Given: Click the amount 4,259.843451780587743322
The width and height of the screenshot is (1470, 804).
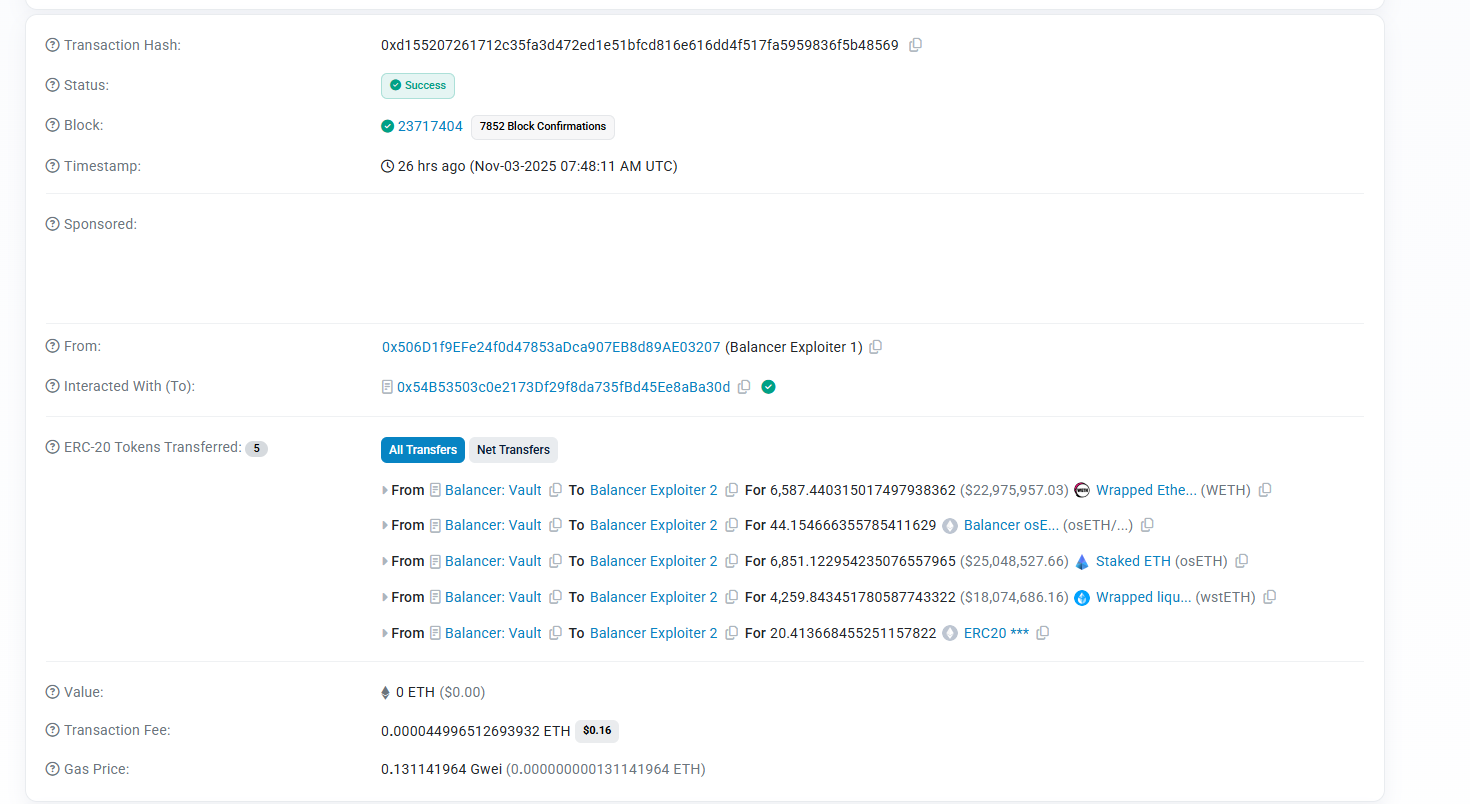Looking at the screenshot, I should click(x=863, y=597).
